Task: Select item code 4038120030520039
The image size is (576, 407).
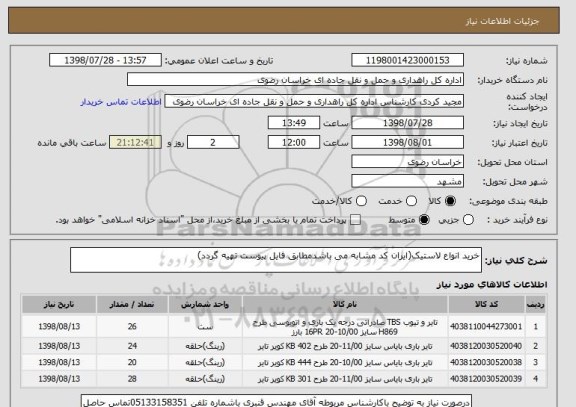Action: pyautogui.click(x=486, y=379)
